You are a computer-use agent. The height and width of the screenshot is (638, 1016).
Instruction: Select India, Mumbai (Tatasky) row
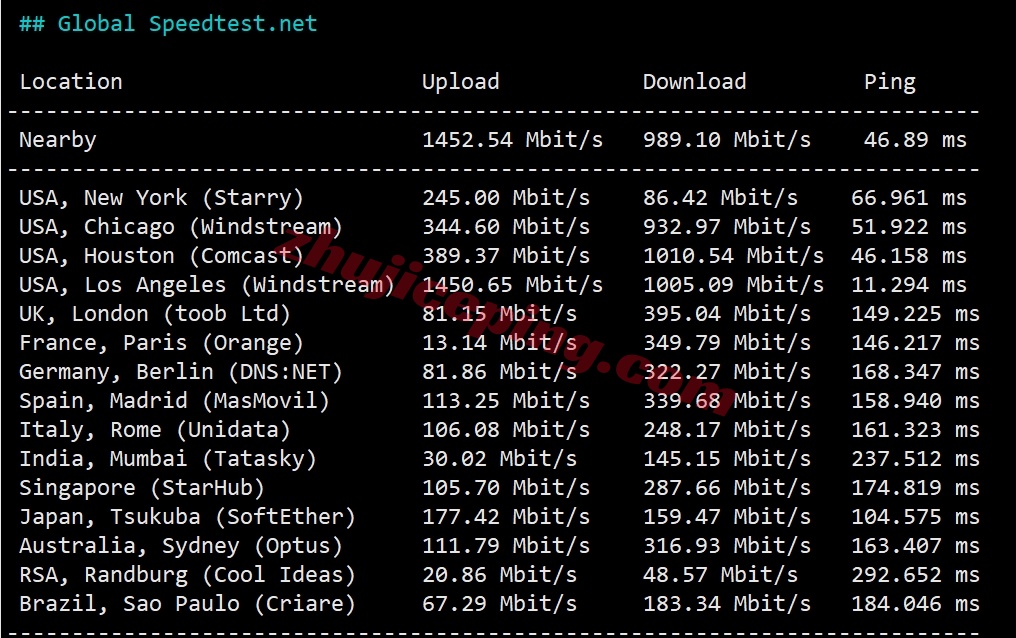[x=500, y=459]
